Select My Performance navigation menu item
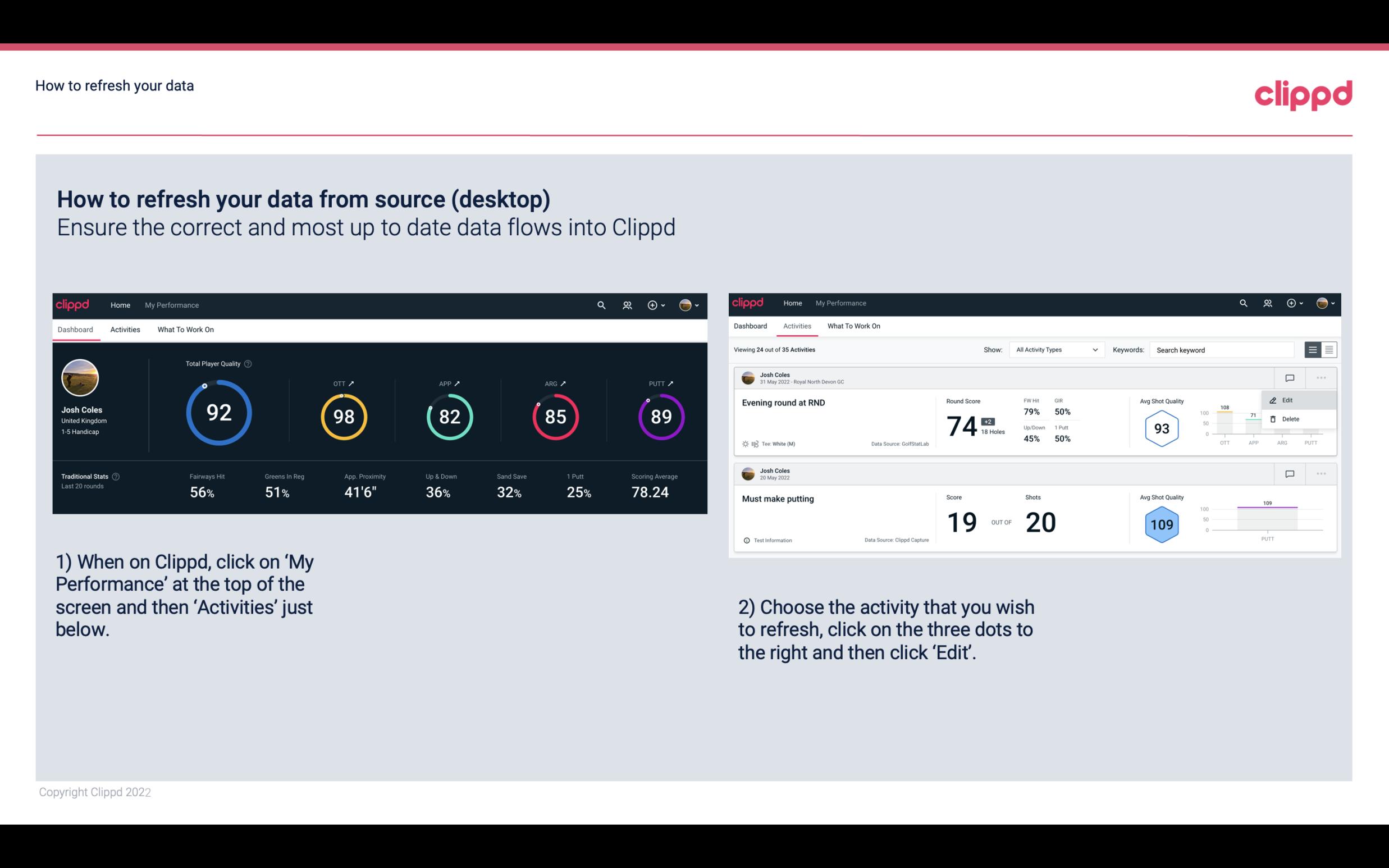This screenshot has width=1389, height=868. click(171, 304)
